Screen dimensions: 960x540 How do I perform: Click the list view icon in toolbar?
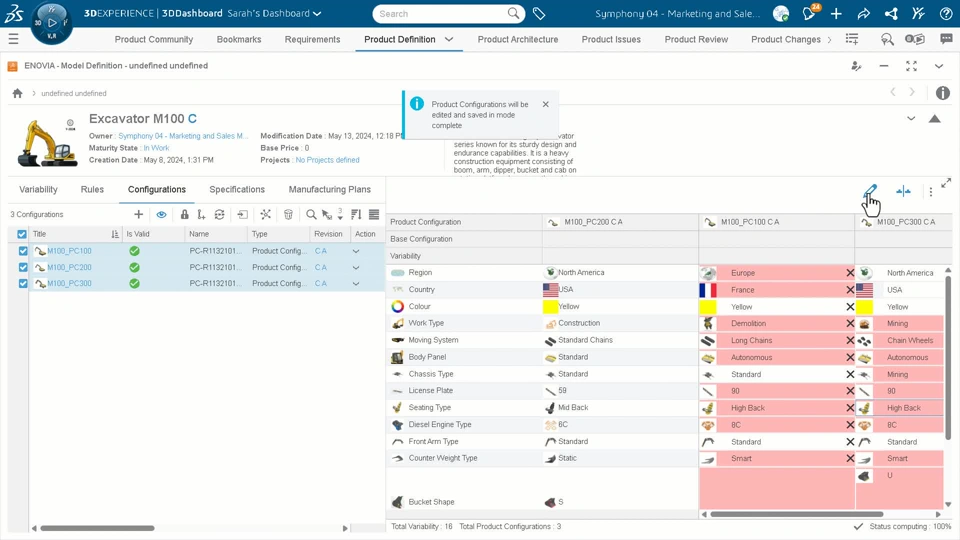[374, 214]
